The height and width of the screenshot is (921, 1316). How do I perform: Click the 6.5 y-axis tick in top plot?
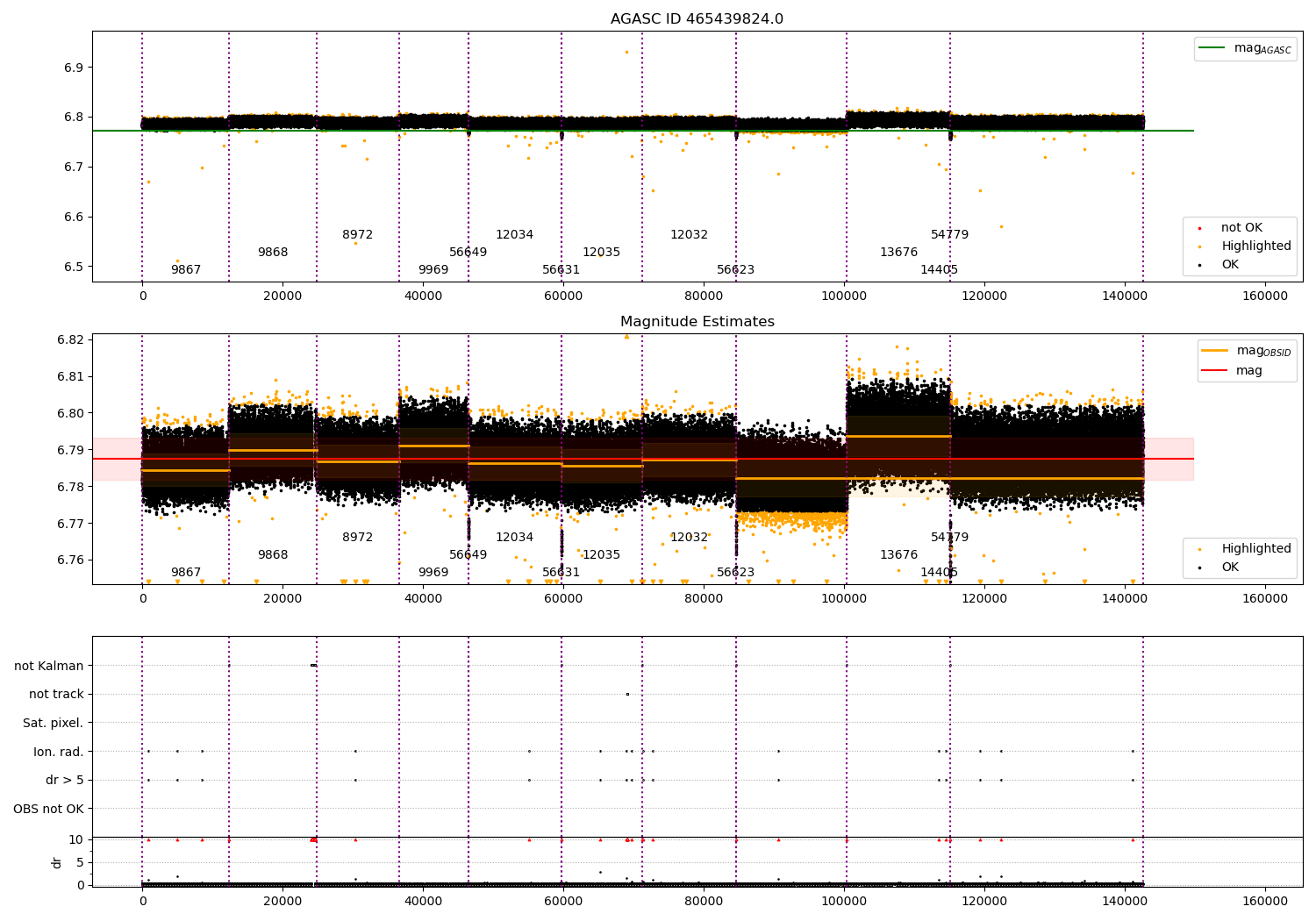pyautogui.click(x=75, y=268)
